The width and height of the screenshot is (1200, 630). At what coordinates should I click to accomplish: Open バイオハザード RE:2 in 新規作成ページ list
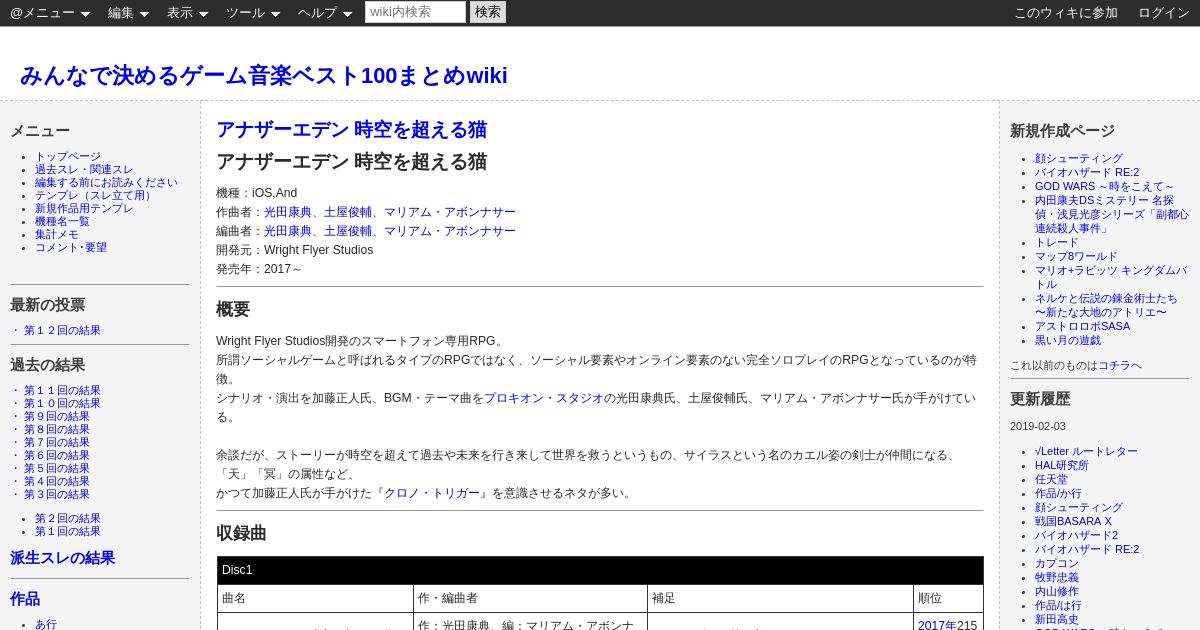1087,172
